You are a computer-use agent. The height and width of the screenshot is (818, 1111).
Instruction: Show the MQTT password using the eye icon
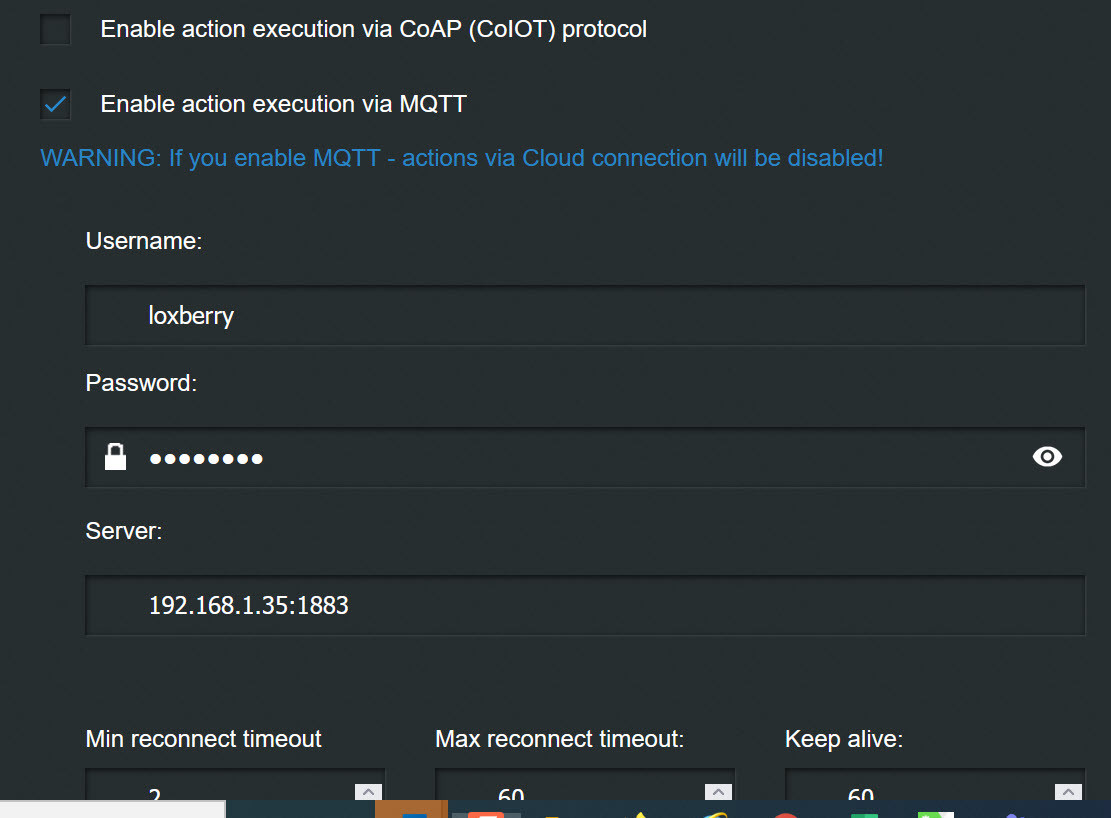click(1046, 457)
